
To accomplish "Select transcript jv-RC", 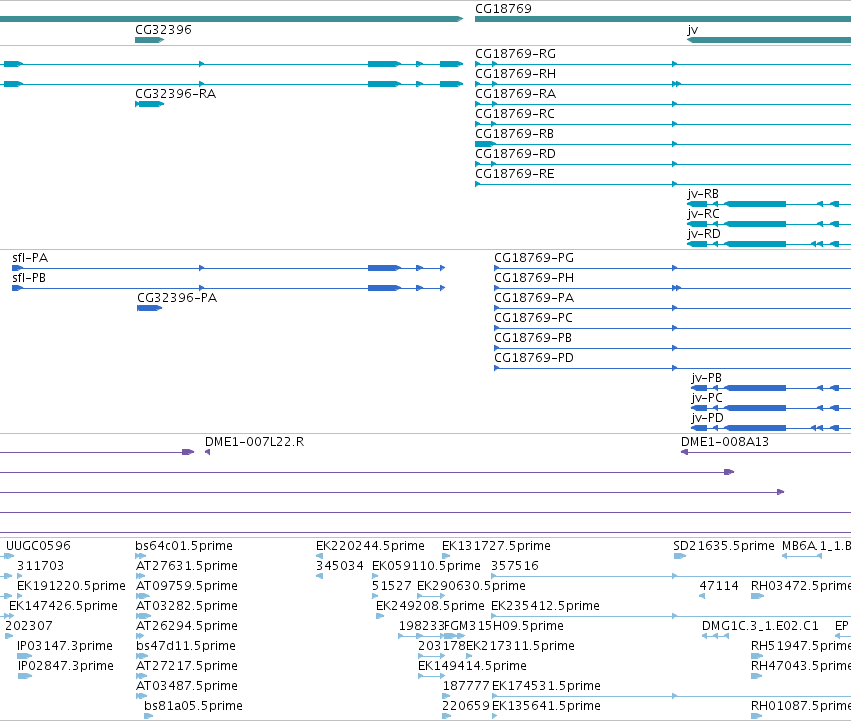I will coord(703,214).
